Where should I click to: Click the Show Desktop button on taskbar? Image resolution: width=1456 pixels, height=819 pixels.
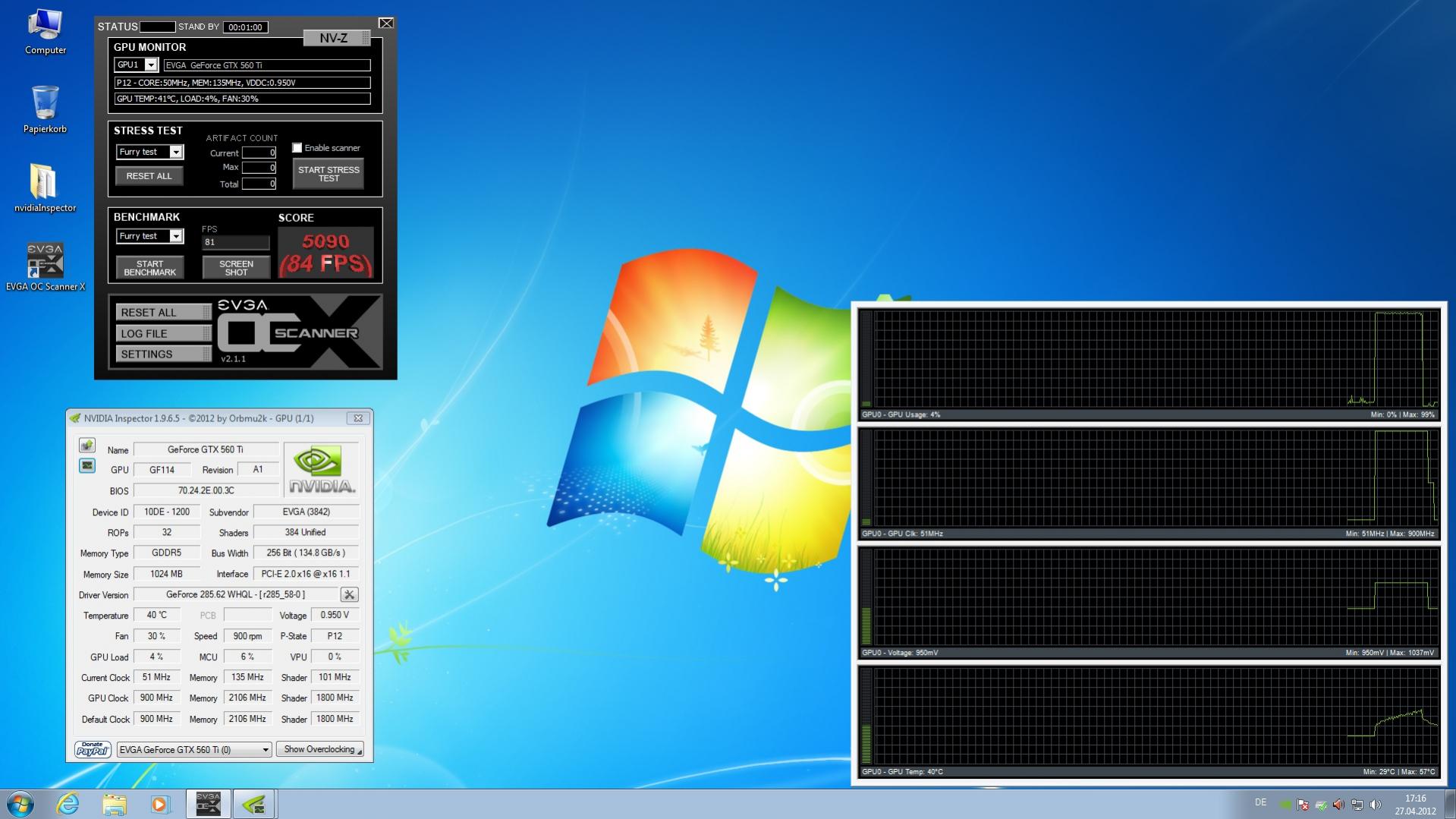point(1450,805)
